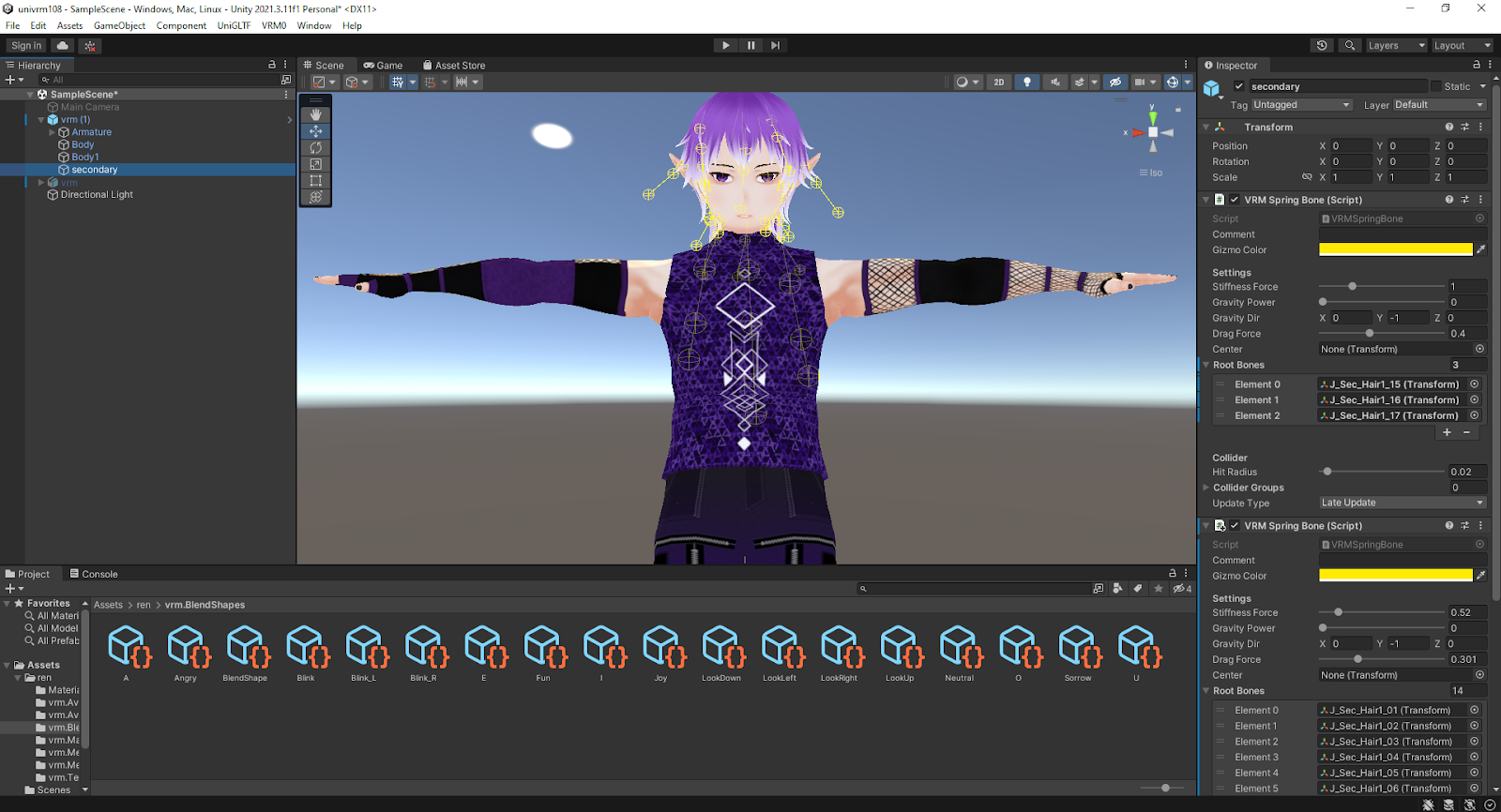Select the Scale tool in Scene
Image resolution: width=1501 pixels, height=812 pixels.
point(315,164)
